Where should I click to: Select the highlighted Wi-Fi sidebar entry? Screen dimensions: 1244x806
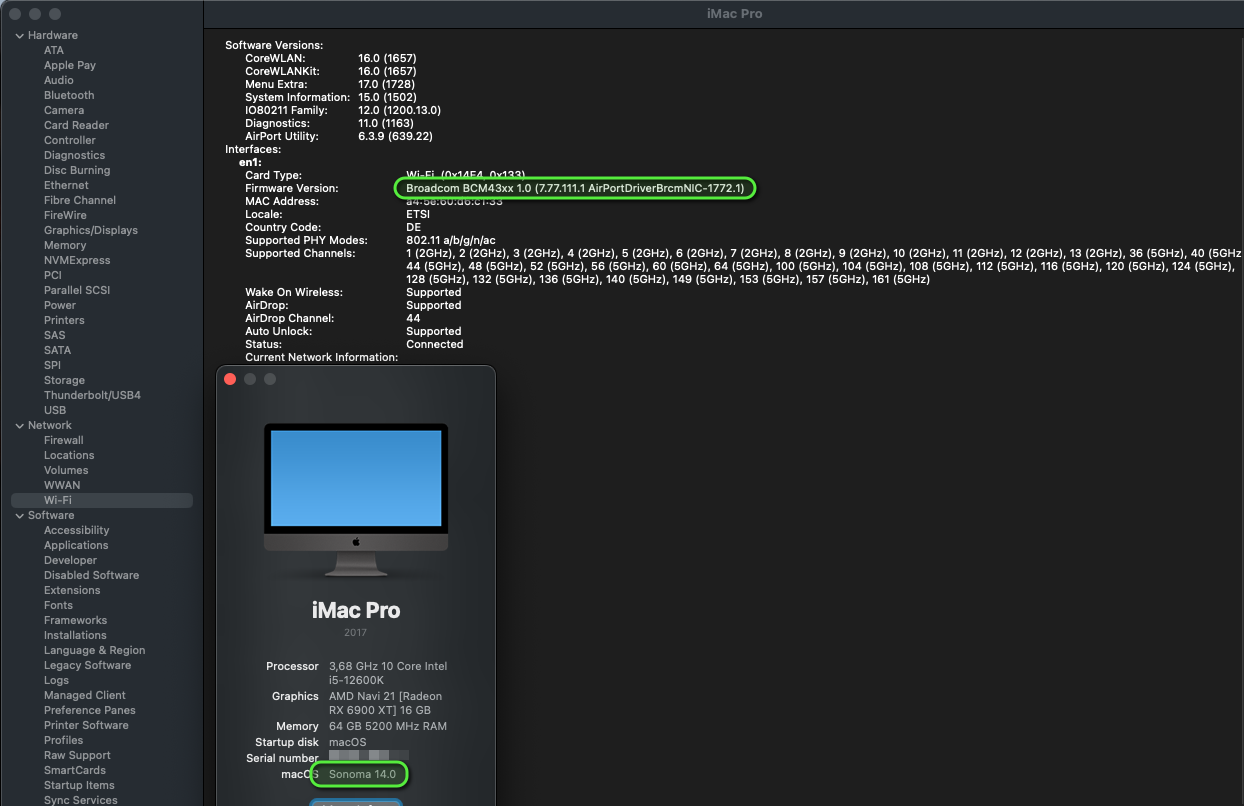(x=102, y=500)
